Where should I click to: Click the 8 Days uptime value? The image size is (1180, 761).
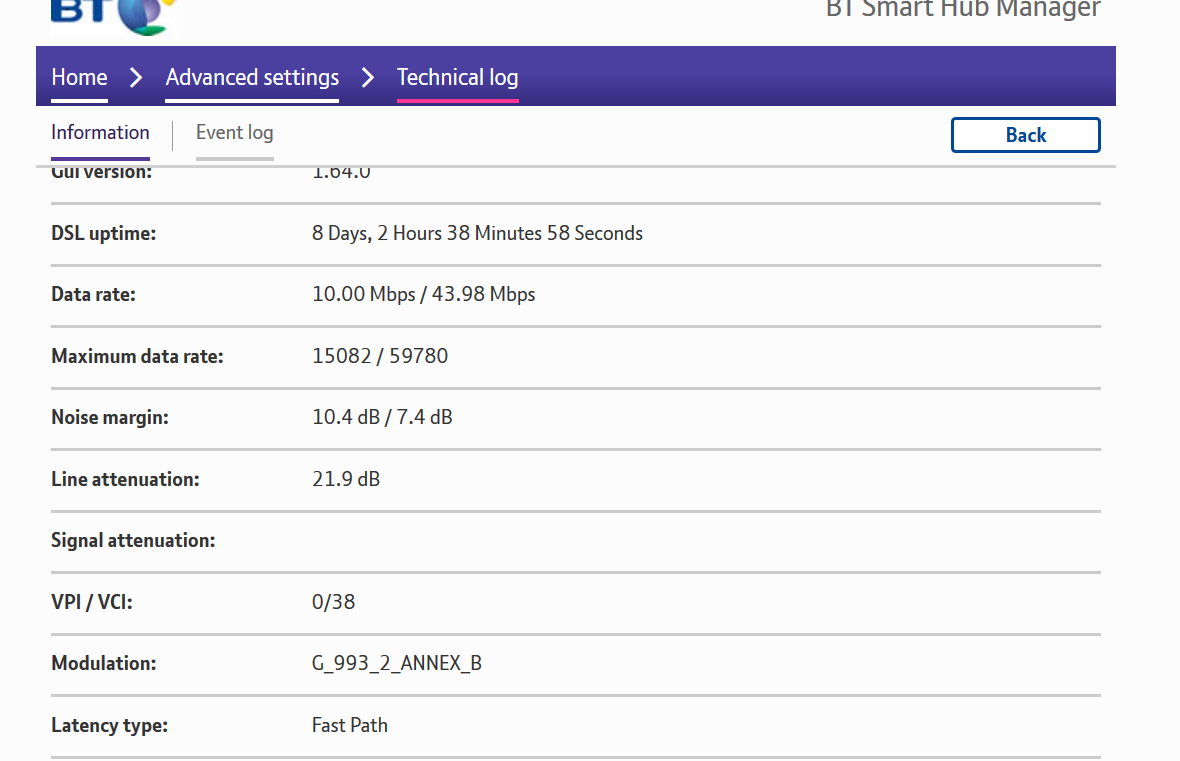(x=477, y=234)
